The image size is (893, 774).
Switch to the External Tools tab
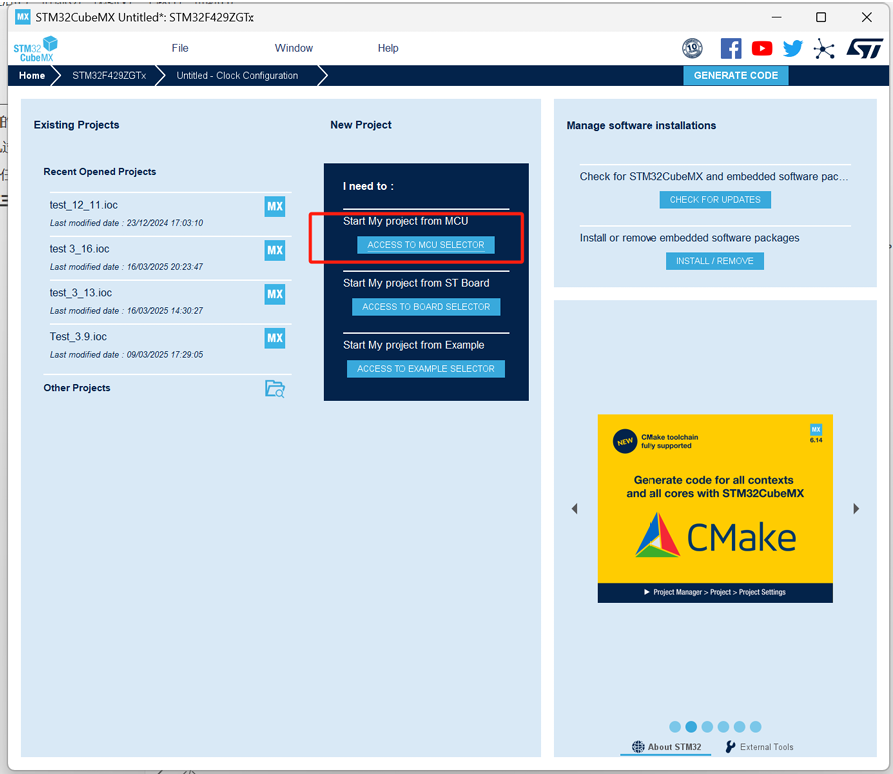click(759, 747)
